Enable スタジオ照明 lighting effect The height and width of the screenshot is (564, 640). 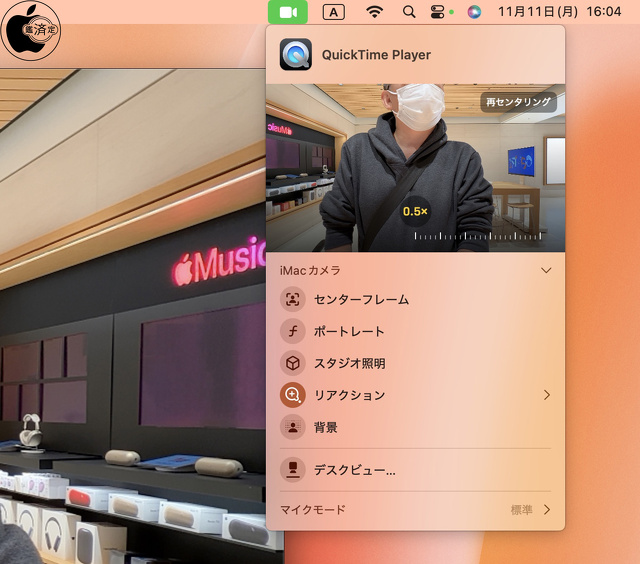pos(349,363)
